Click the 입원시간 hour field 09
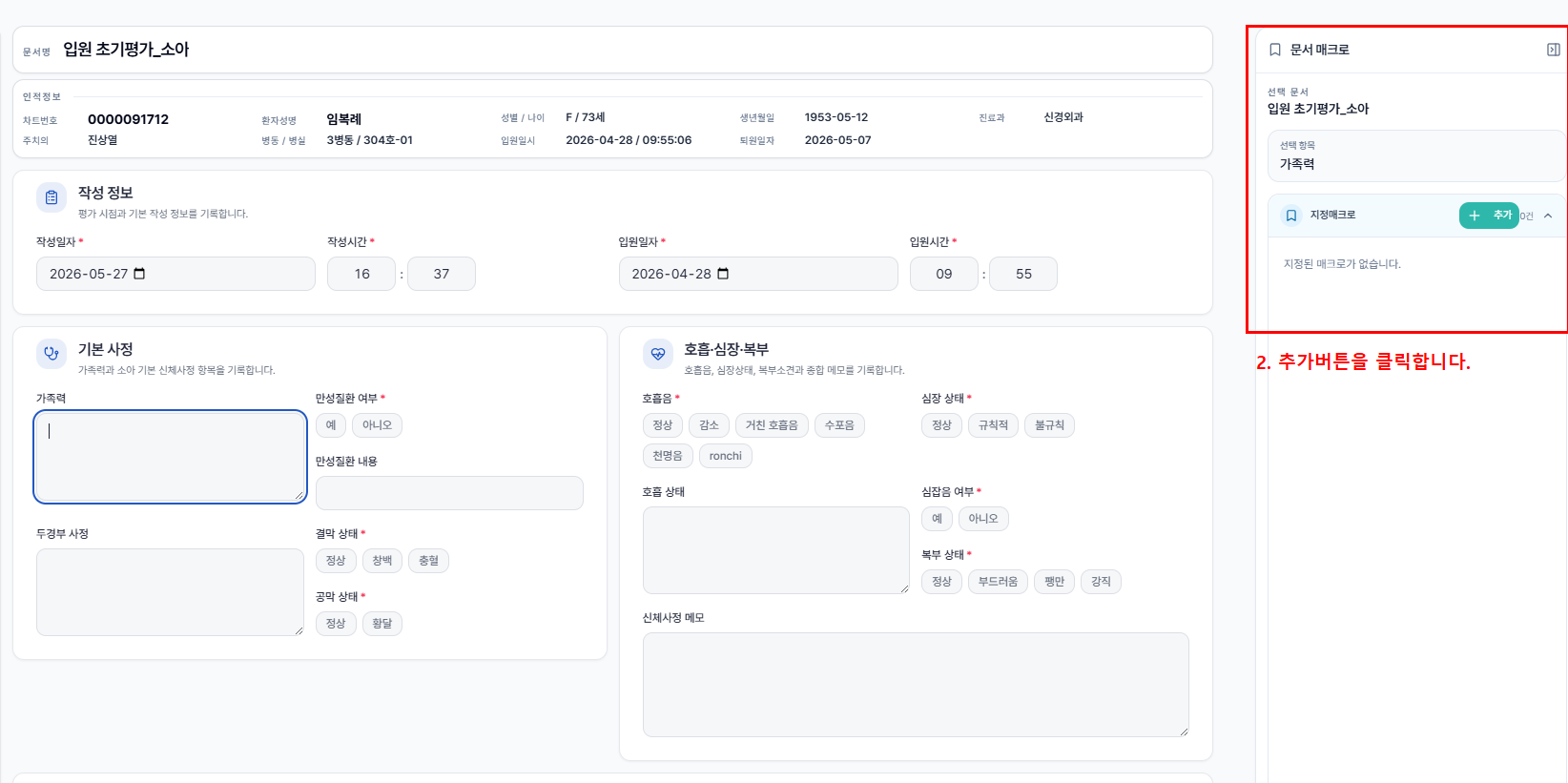Screen dimensions: 1568x783 click(x=944, y=274)
